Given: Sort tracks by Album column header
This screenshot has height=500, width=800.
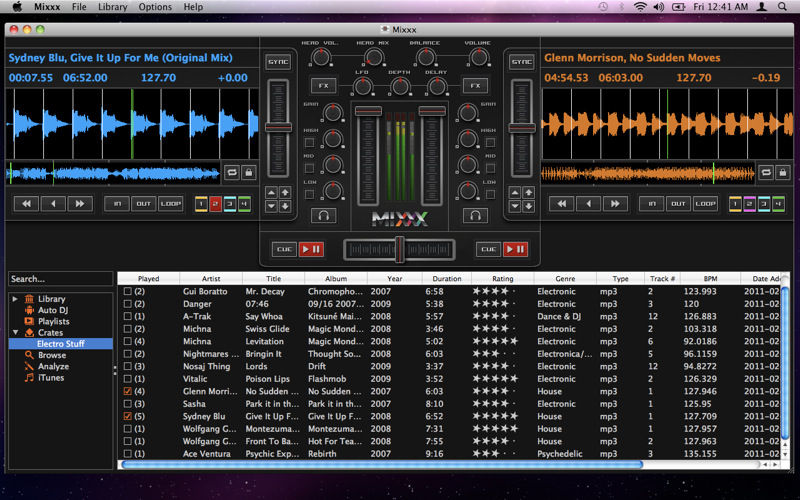Looking at the screenshot, I should (x=336, y=279).
